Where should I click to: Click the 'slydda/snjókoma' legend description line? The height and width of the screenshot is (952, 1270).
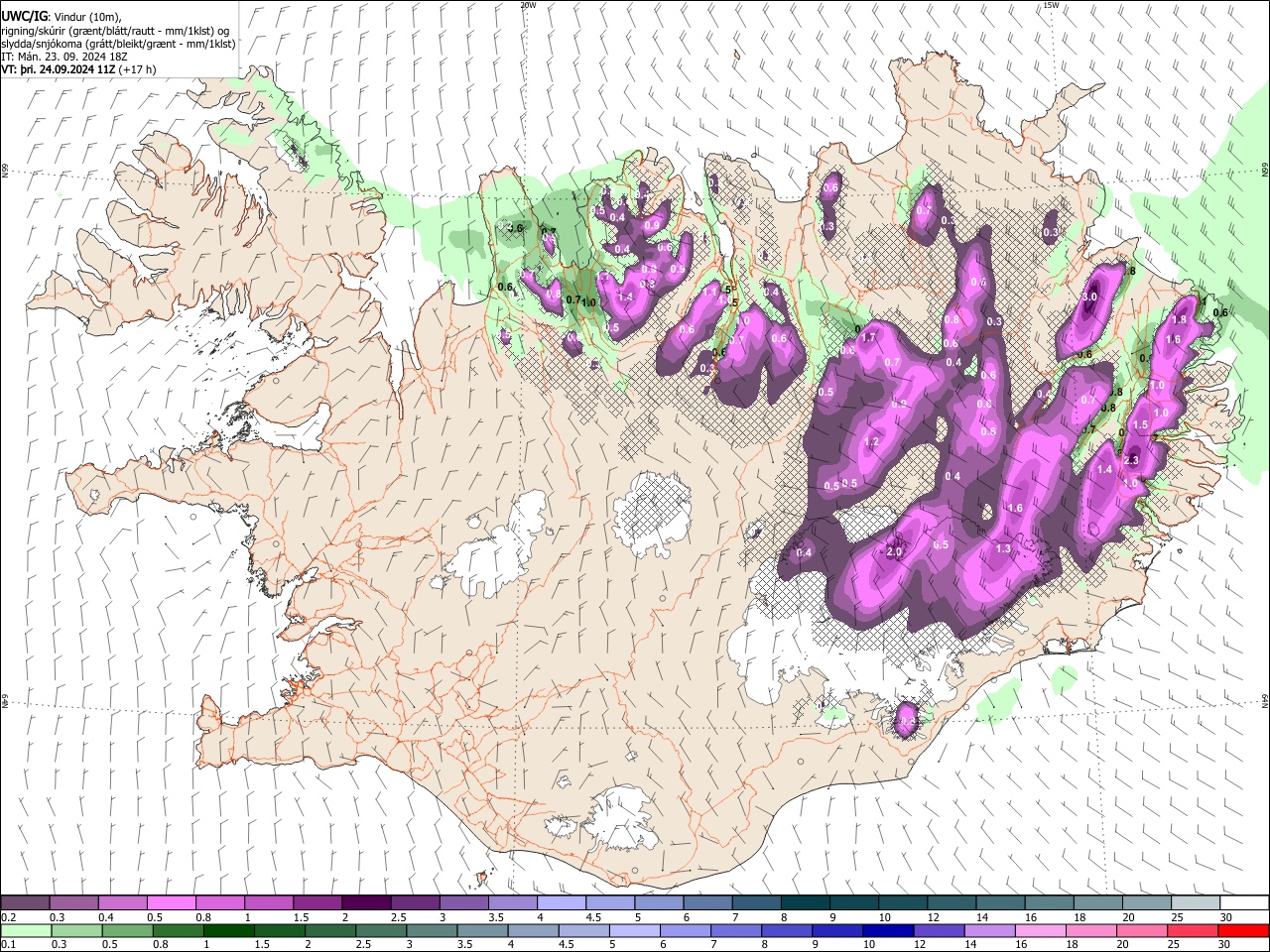point(118,44)
